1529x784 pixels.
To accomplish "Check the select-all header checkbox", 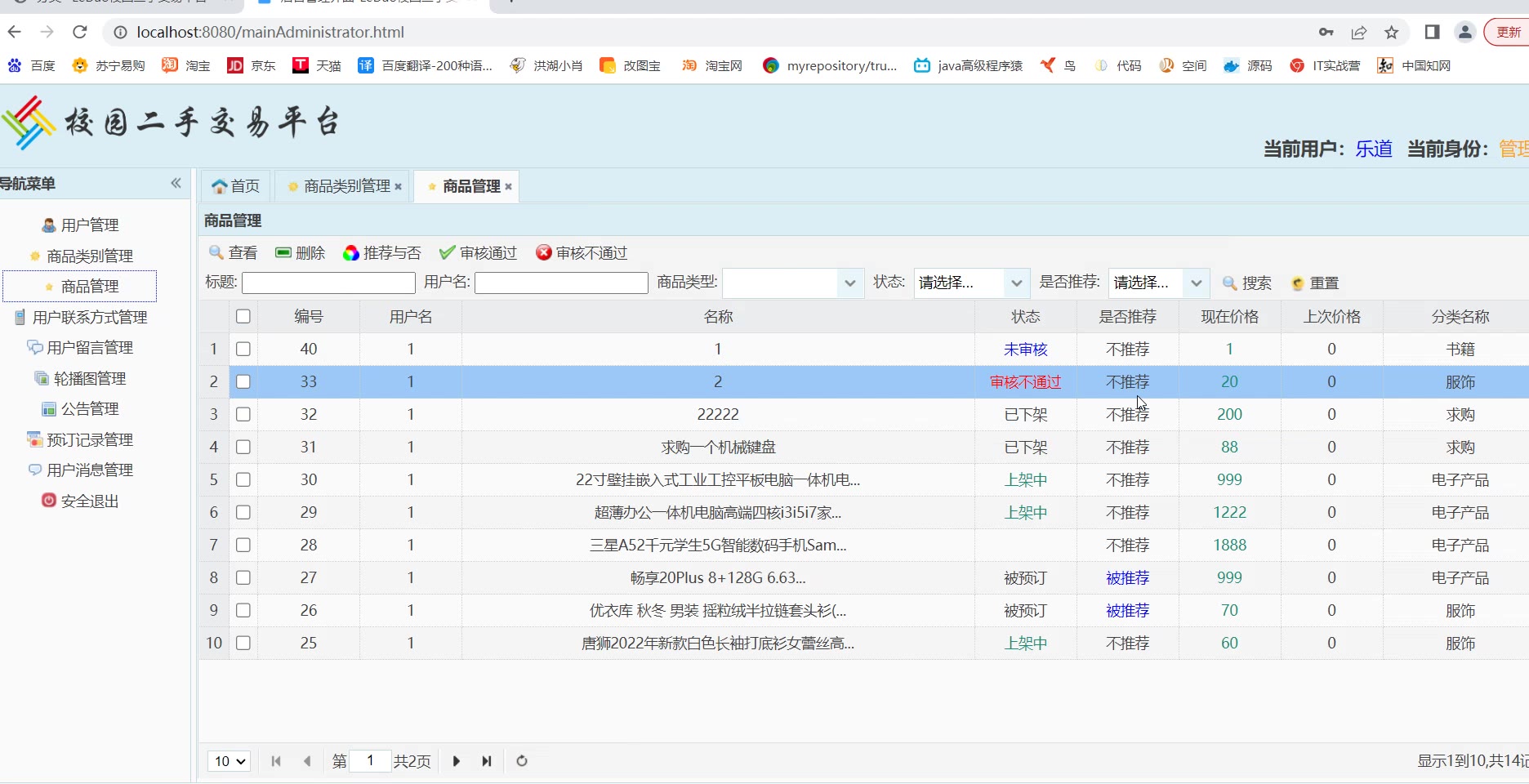I will pos(243,316).
